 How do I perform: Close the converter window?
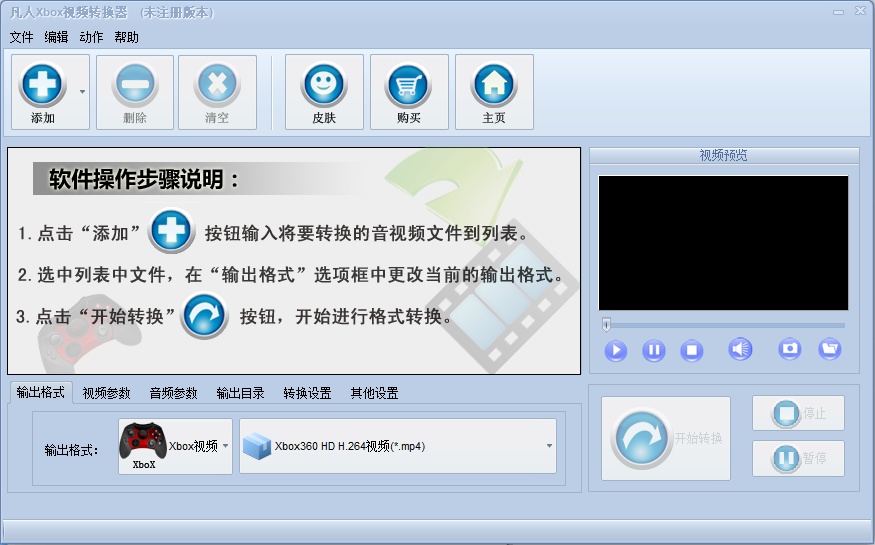(x=860, y=12)
